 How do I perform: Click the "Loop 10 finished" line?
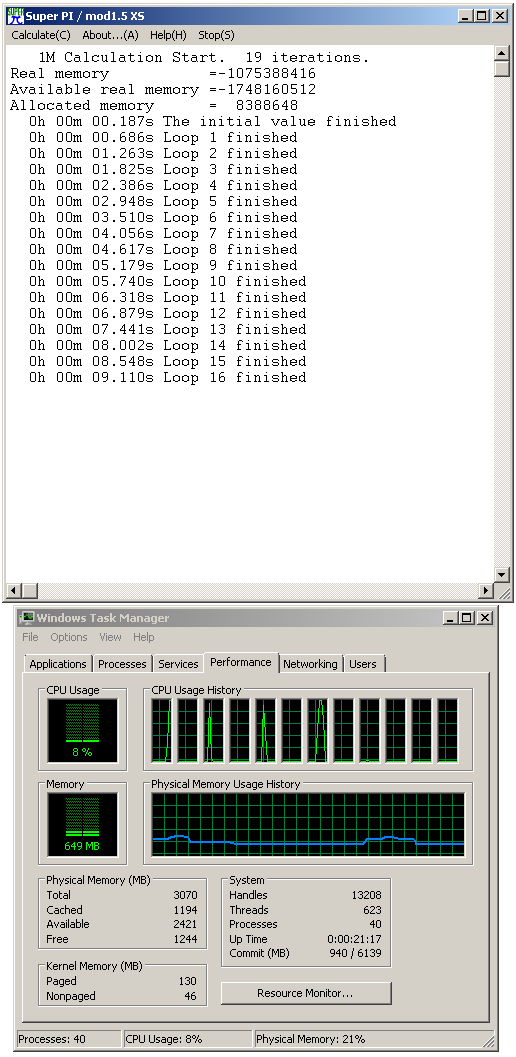tap(167, 282)
